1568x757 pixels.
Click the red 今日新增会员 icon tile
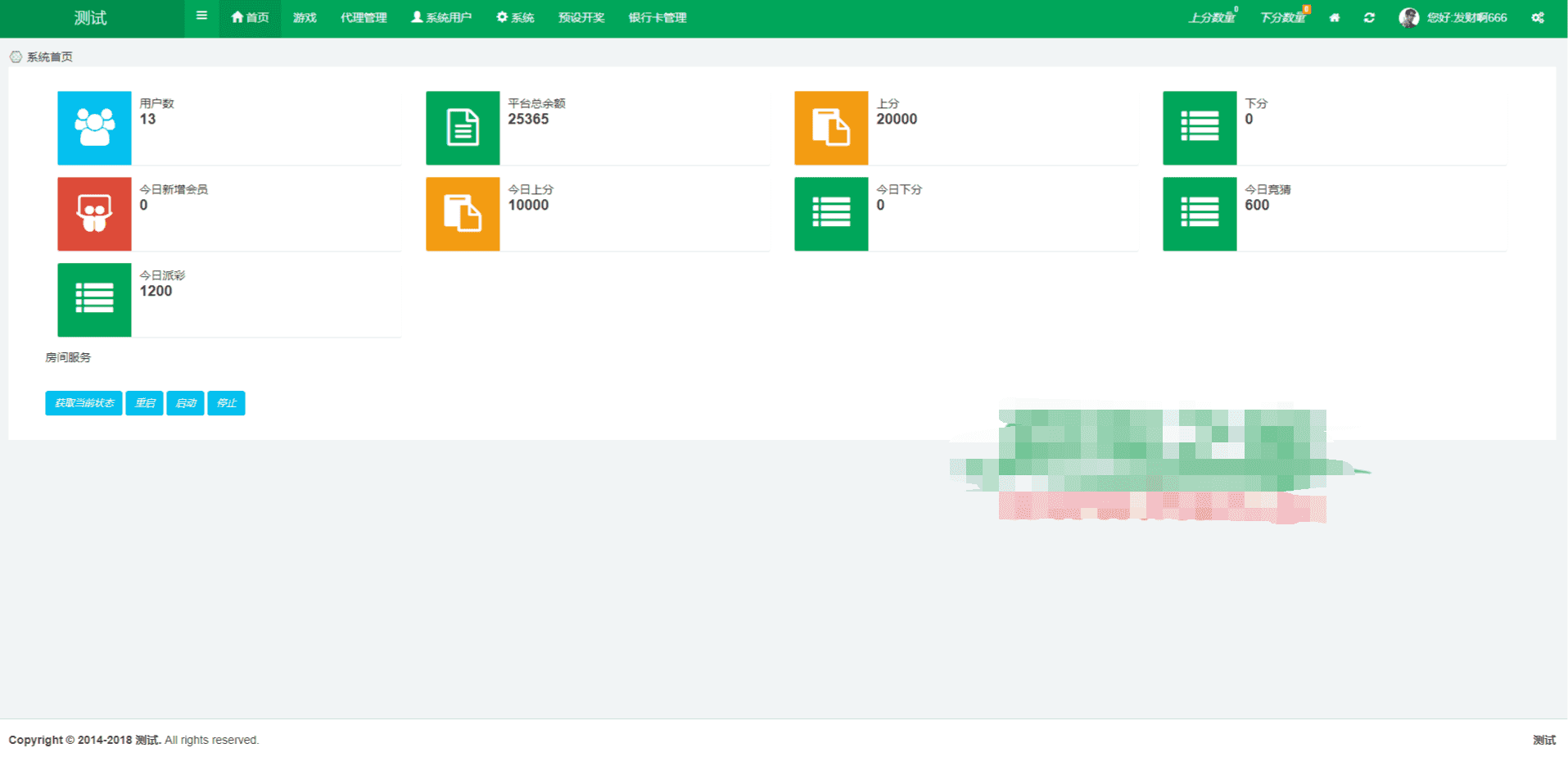(x=94, y=214)
